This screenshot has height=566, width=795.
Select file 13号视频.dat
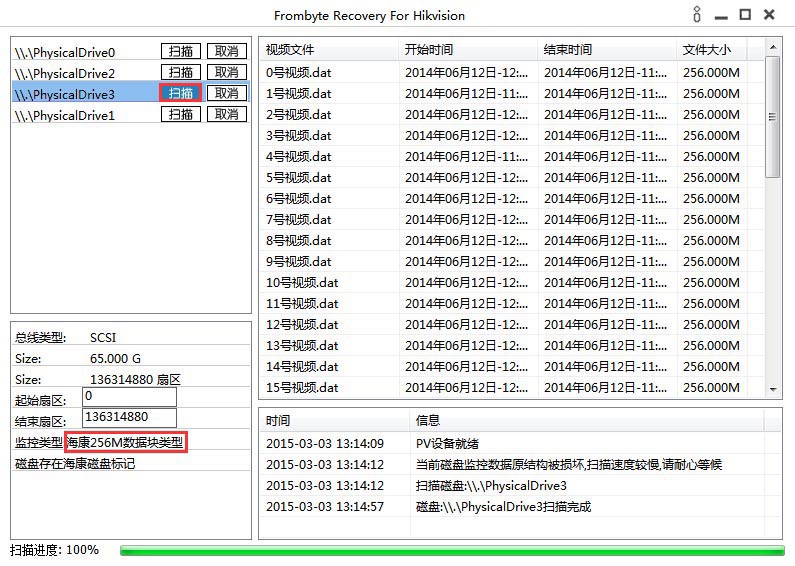(302, 346)
